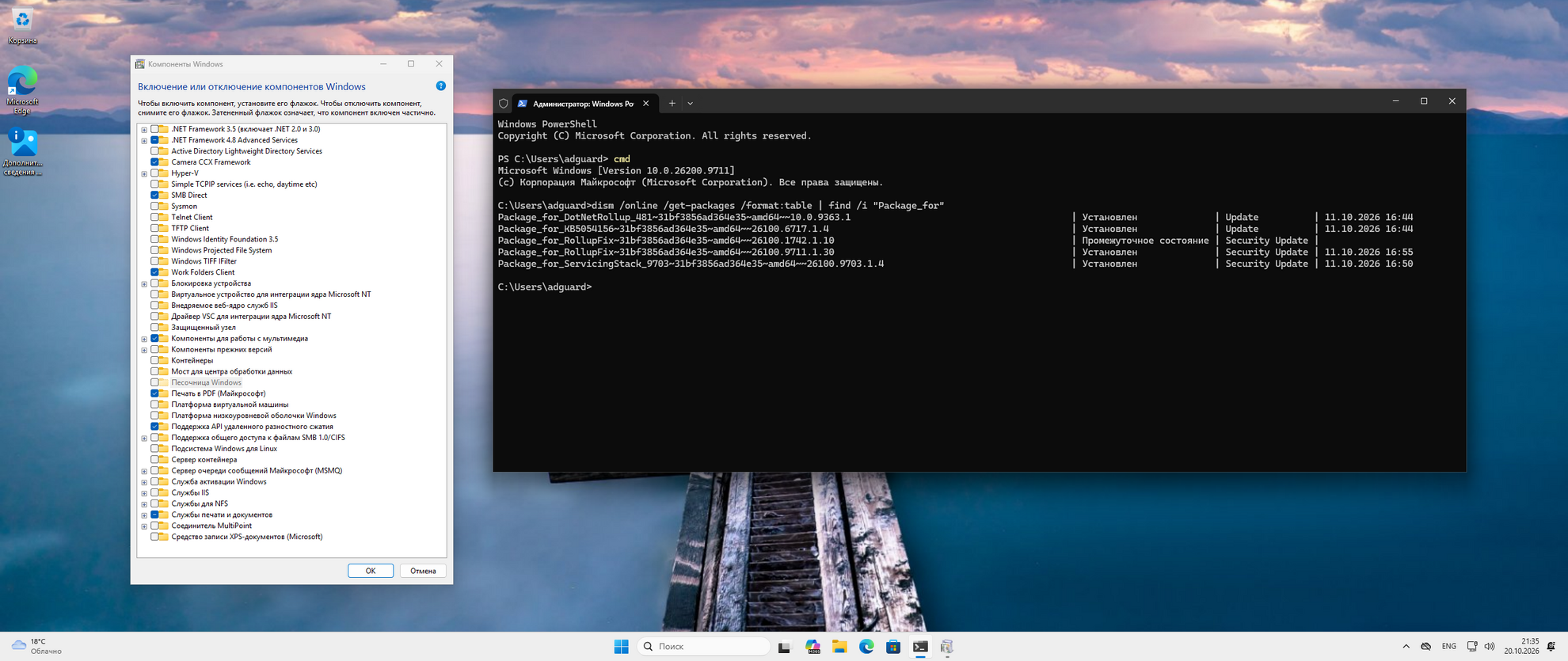Uncheck SMB Direct component
Screen dimensions: 1568x661
154,195
